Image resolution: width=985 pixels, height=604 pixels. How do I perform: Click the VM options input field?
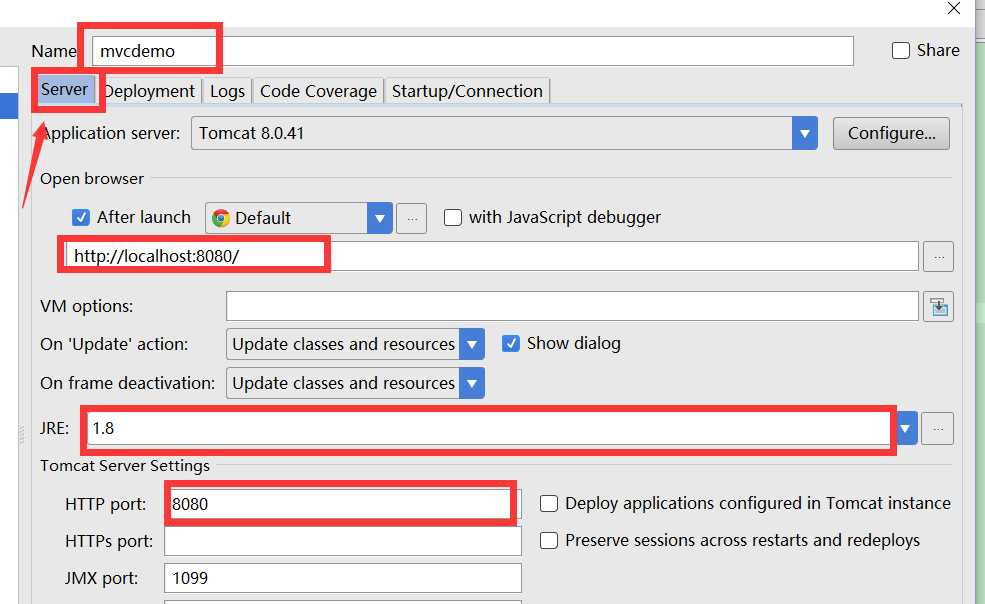(x=572, y=306)
